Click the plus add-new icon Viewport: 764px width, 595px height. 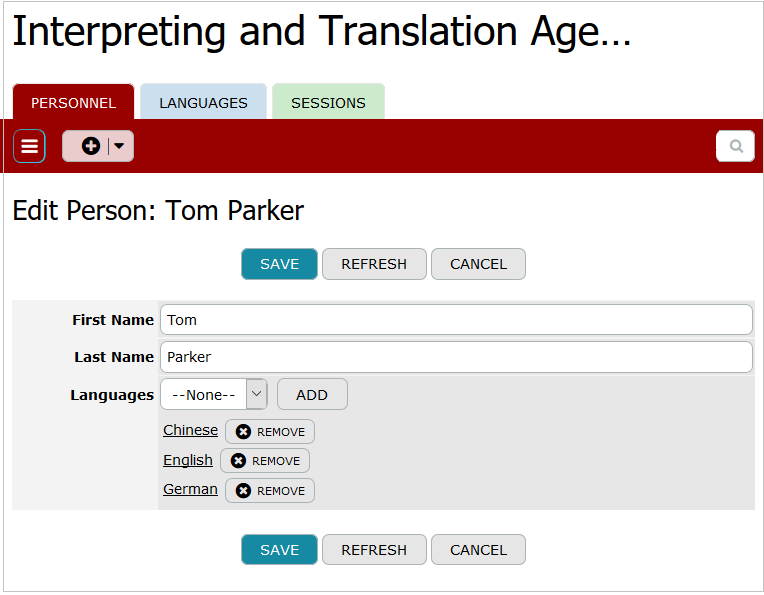(x=90, y=146)
